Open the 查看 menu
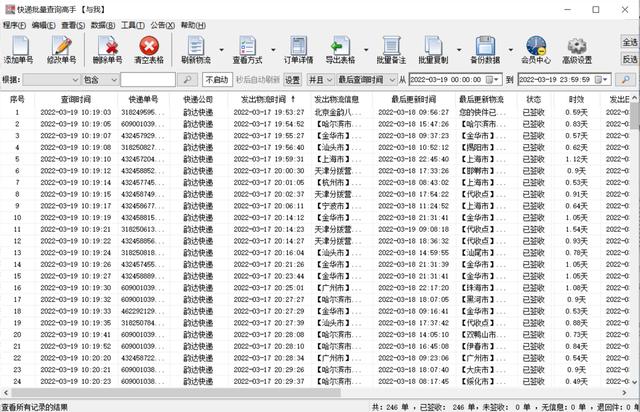Viewport: 640px width, 412px height. [73, 25]
